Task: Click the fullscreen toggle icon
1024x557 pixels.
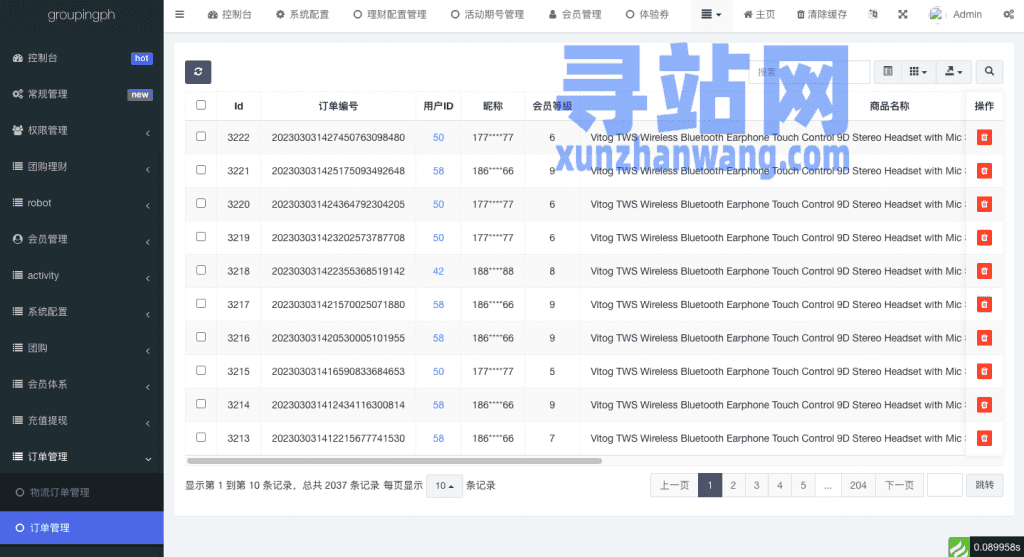Action: point(903,14)
